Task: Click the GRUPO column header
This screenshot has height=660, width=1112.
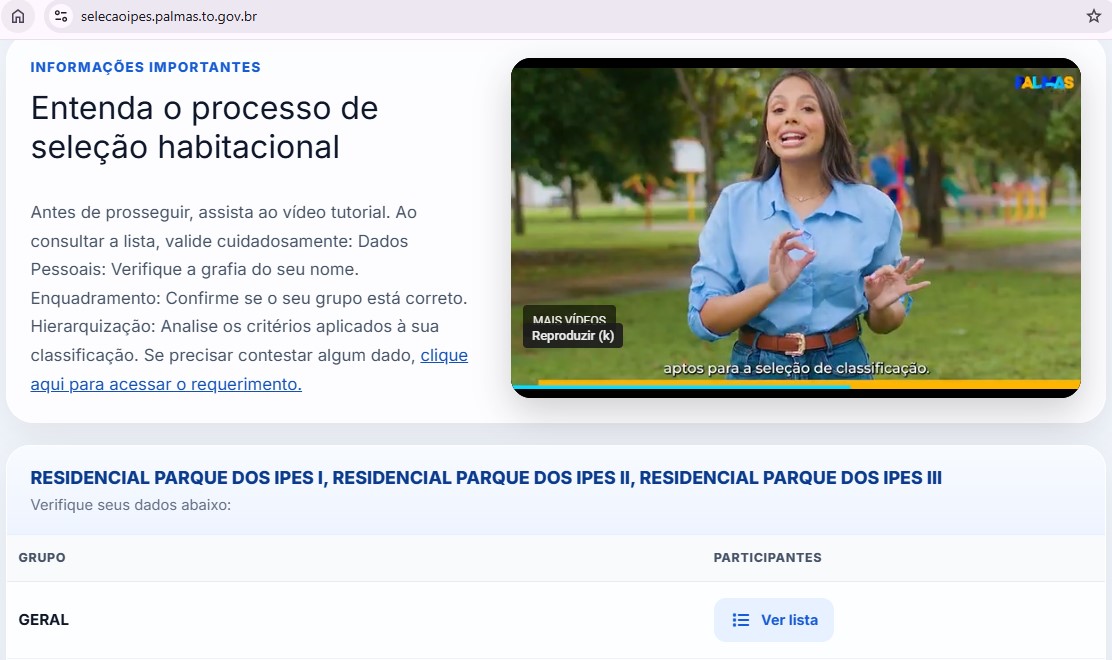Action: pyautogui.click(x=43, y=557)
